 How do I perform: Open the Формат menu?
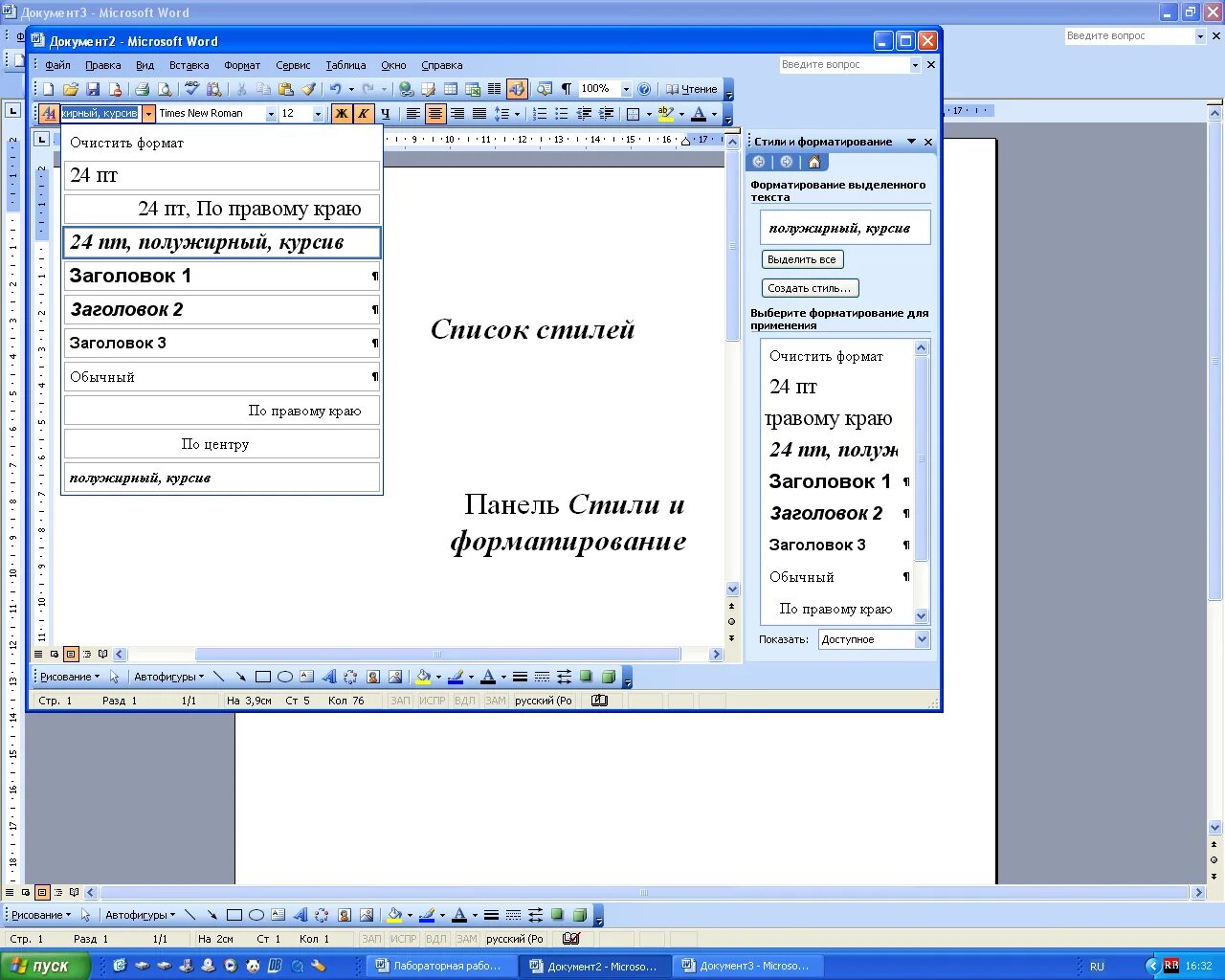[242, 65]
